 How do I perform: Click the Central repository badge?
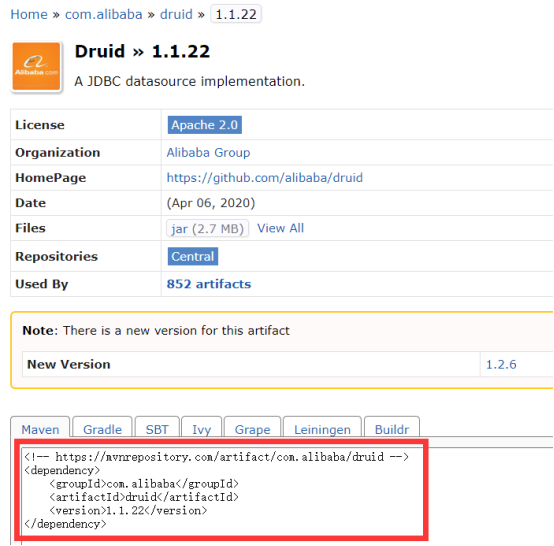point(193,256)
